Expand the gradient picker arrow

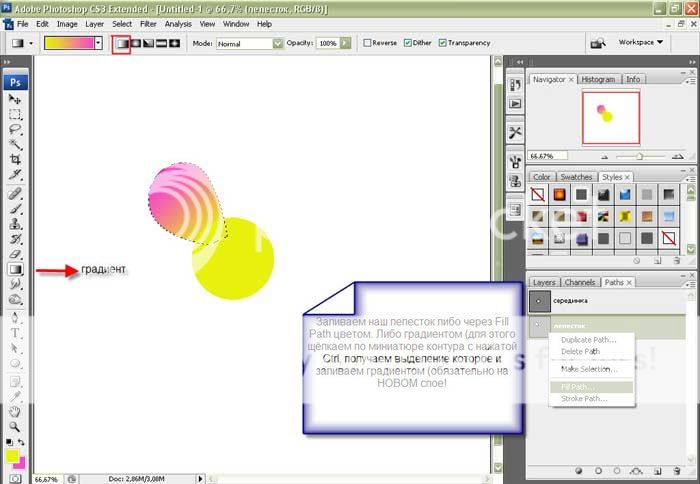[x=100, y=44]
